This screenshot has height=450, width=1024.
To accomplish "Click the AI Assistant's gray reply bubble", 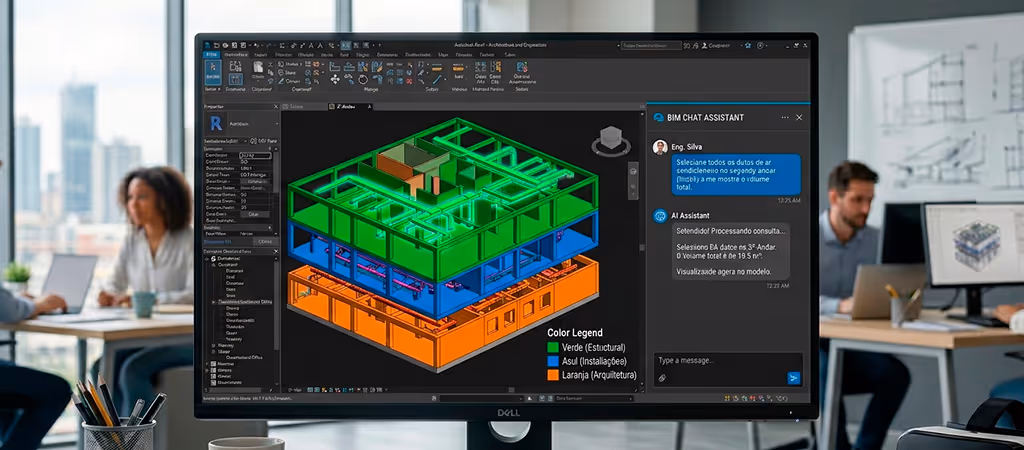I will tap(730, 251).
